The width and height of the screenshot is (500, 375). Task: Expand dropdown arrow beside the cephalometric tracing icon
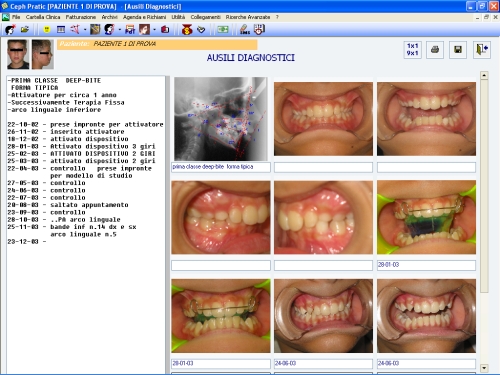85,30
